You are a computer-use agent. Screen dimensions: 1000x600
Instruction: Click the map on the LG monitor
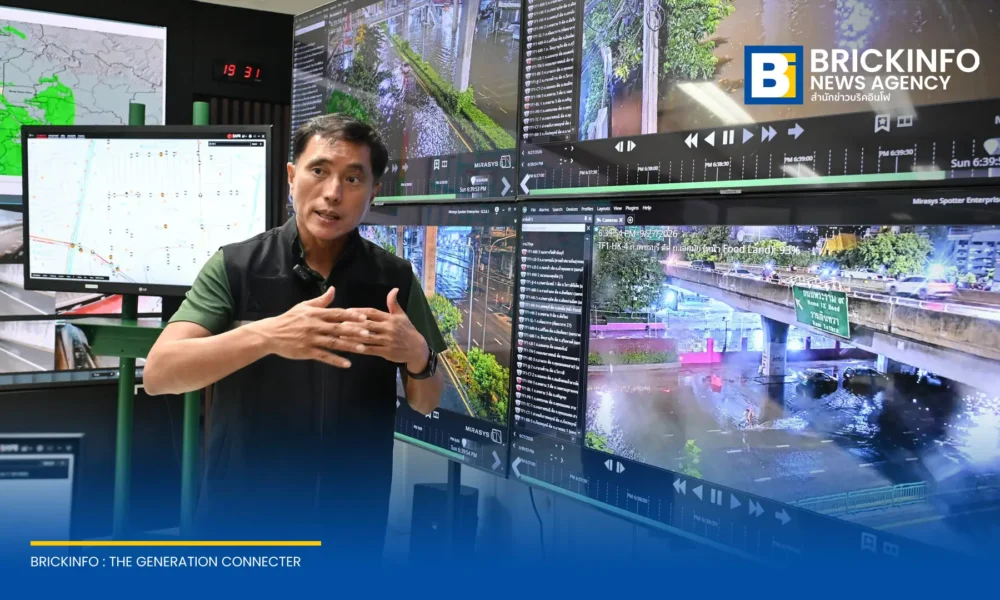click(x=146, y=210)
